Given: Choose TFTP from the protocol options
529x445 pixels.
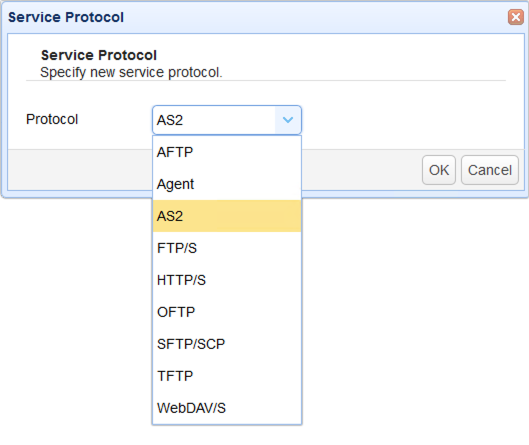Looking at the screenshot, I should [x=227, y=376].
